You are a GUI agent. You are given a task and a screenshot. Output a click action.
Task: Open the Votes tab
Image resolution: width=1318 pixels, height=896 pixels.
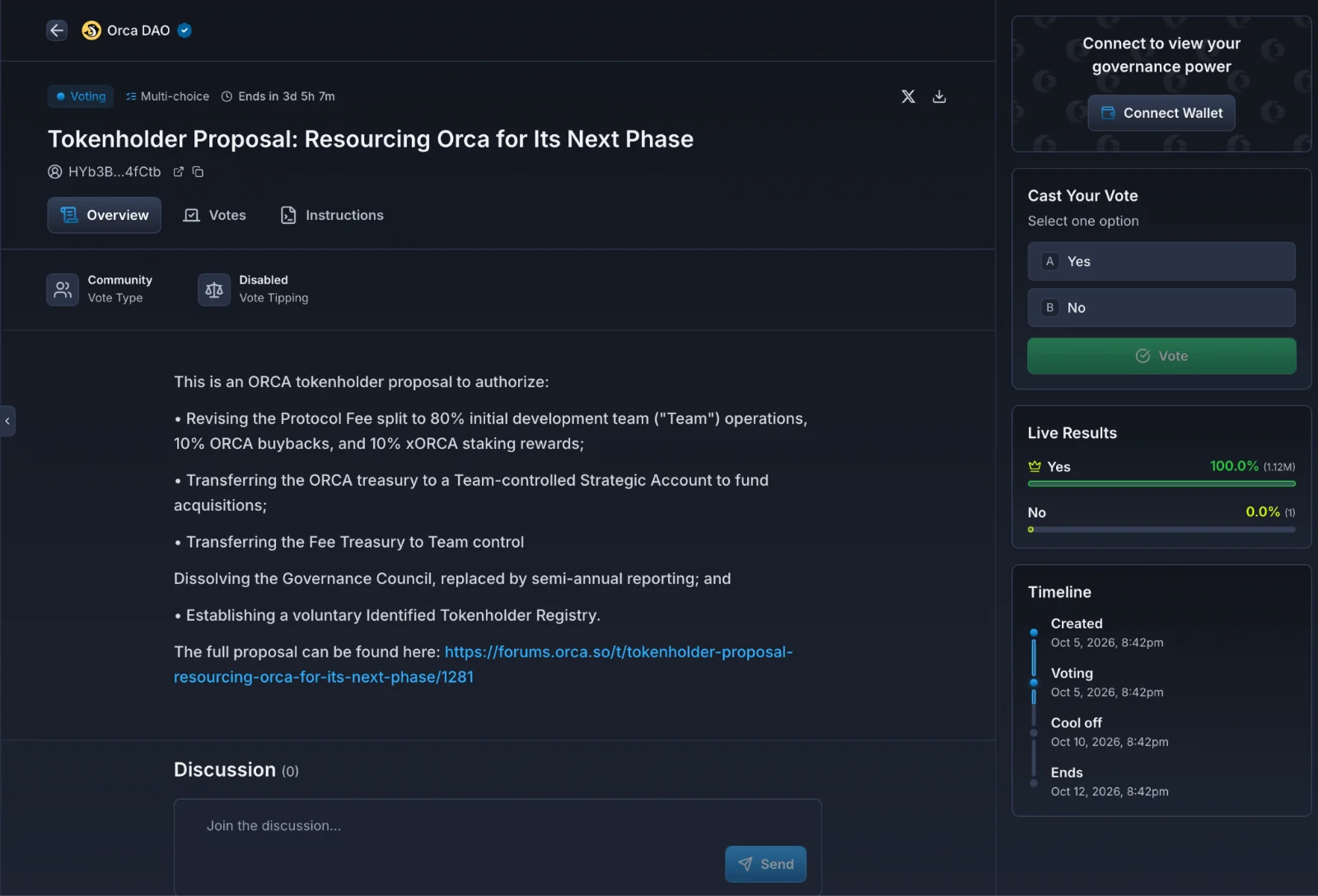[x=215, y=215]
